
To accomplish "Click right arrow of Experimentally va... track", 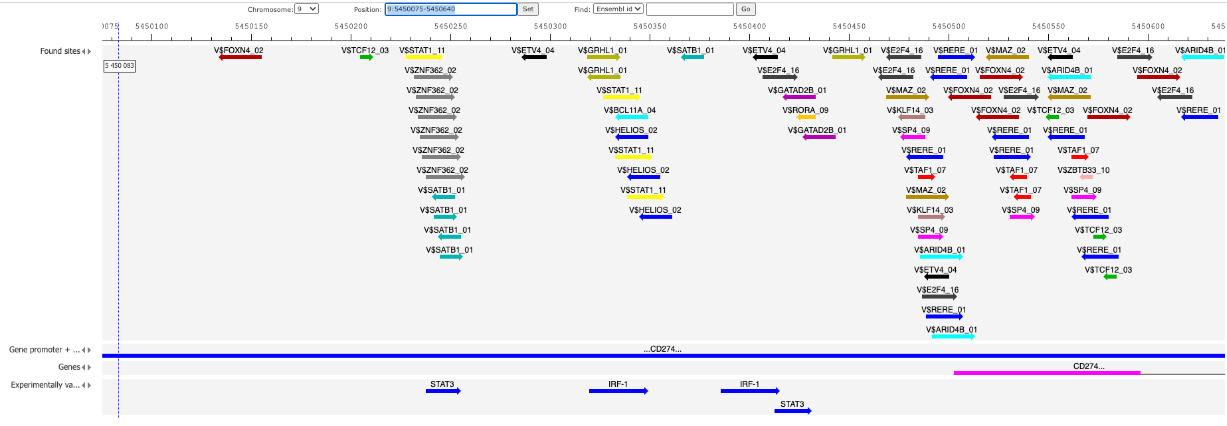I will click(x=91, y=385).
